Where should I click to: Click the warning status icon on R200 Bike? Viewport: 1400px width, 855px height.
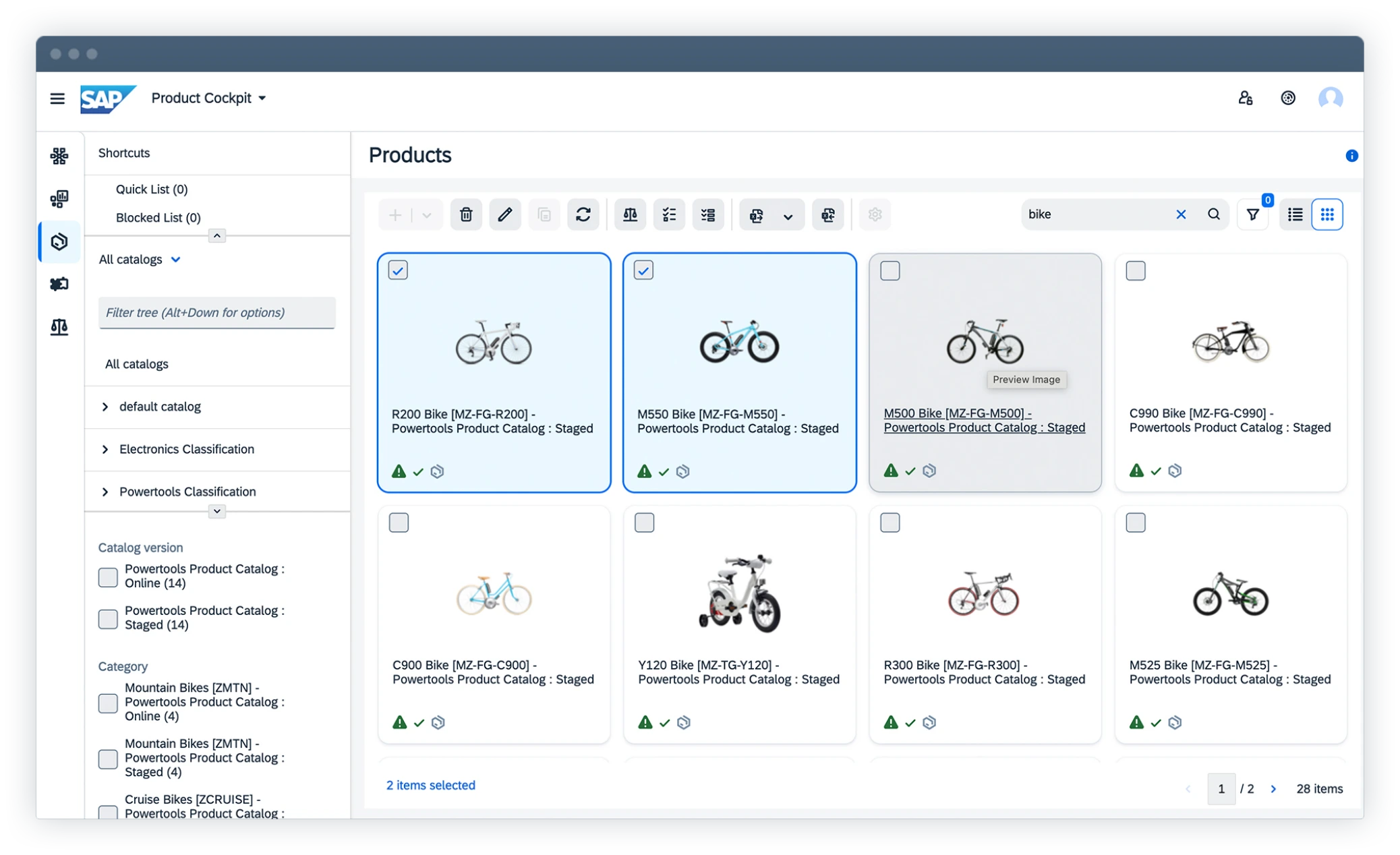click(399, 471)
